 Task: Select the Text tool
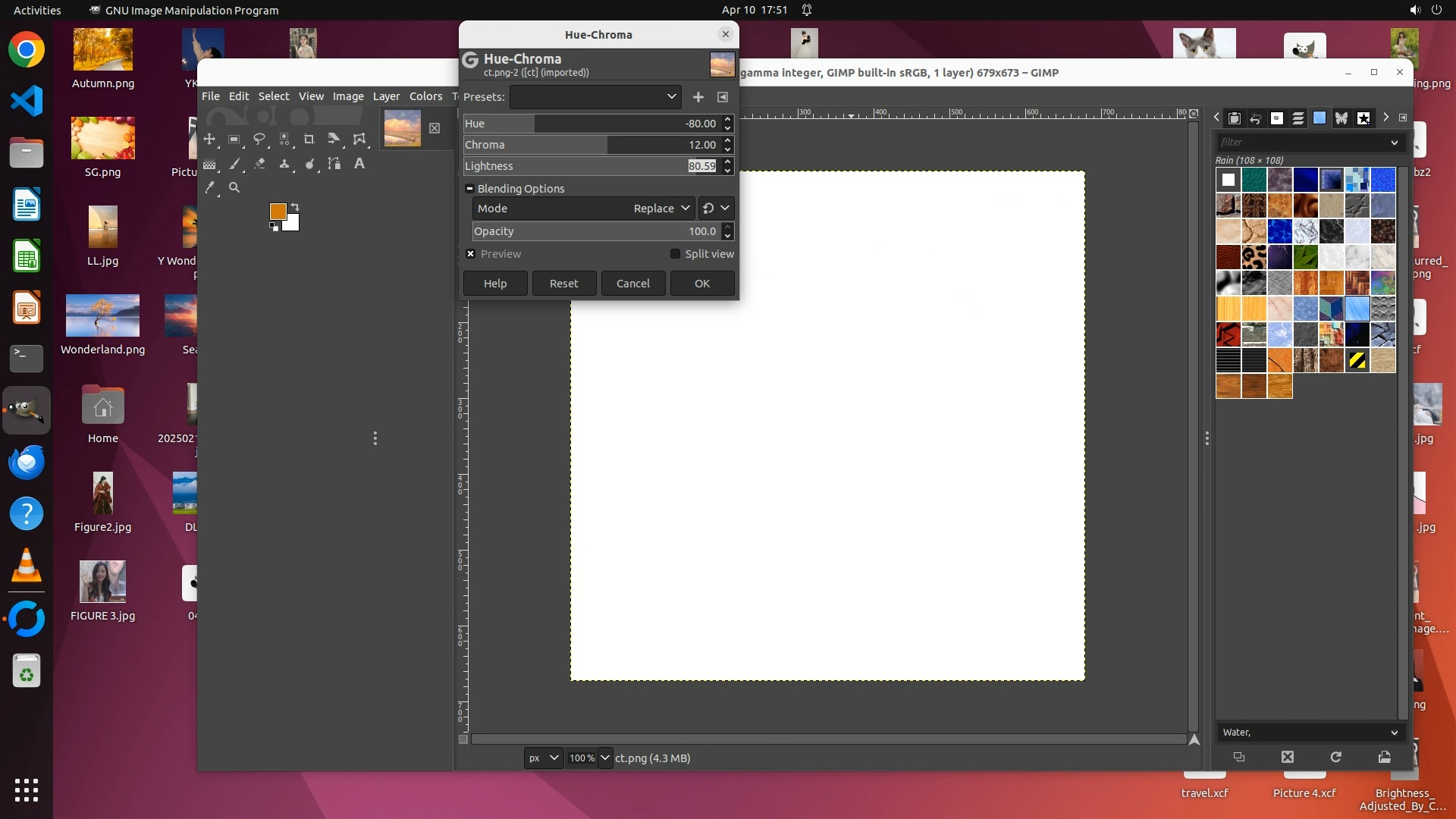pos(359,164)
